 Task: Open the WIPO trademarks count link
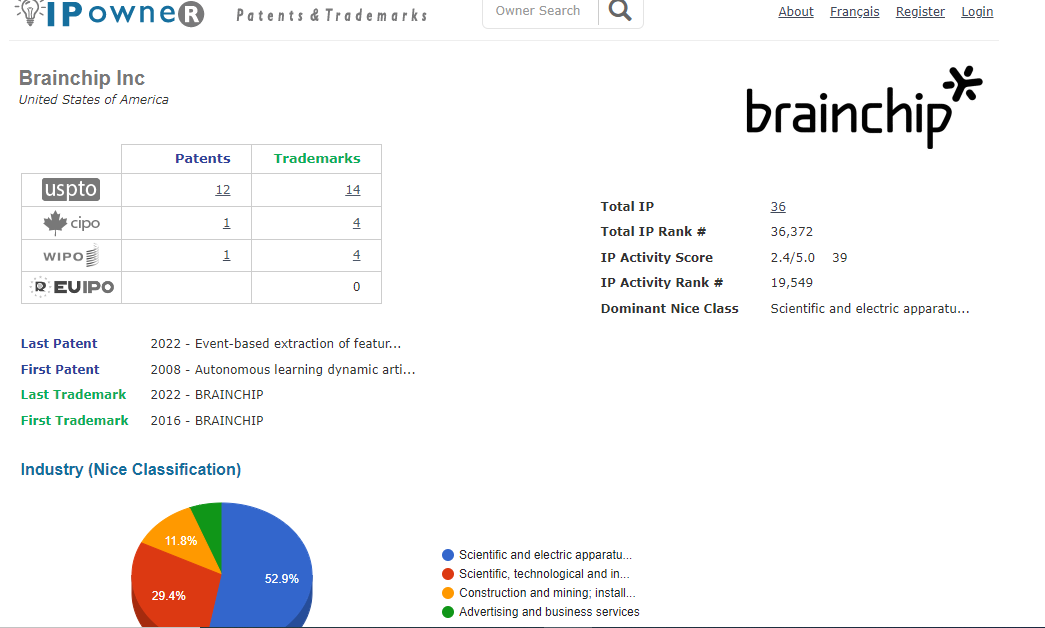357,255
